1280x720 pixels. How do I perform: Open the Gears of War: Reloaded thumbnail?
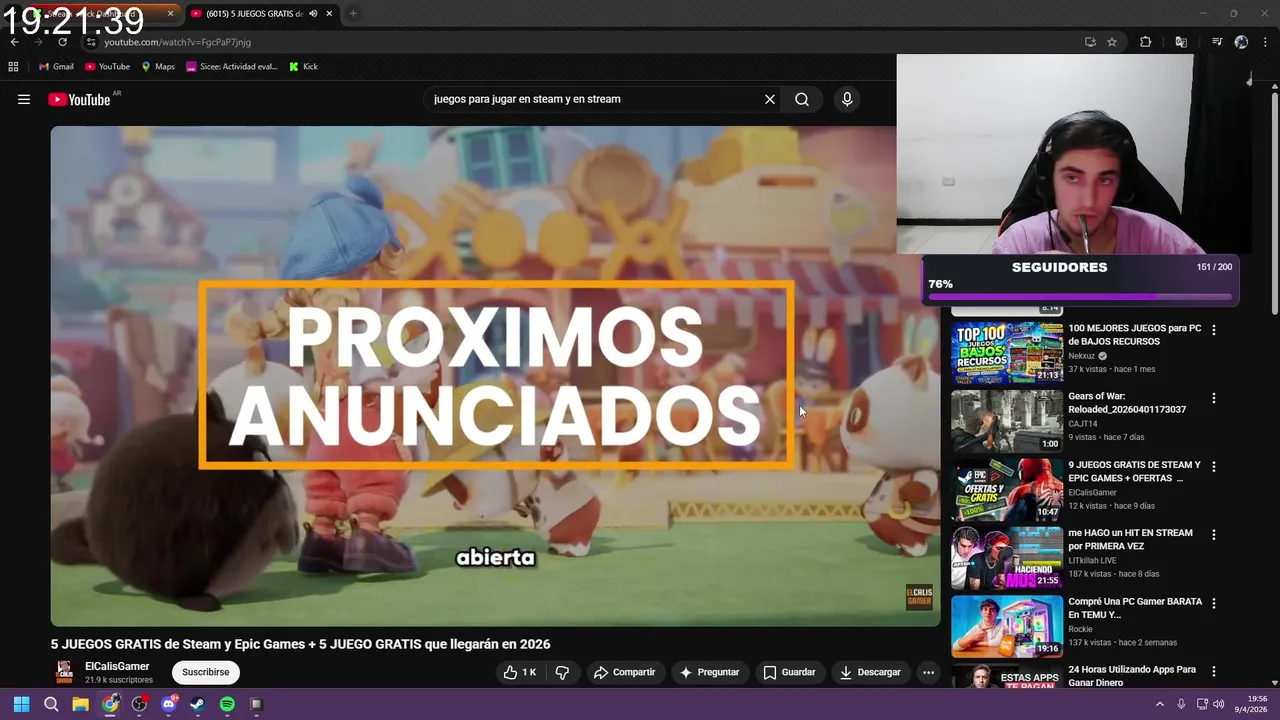pyautogui.click(x=1006, y=421)
